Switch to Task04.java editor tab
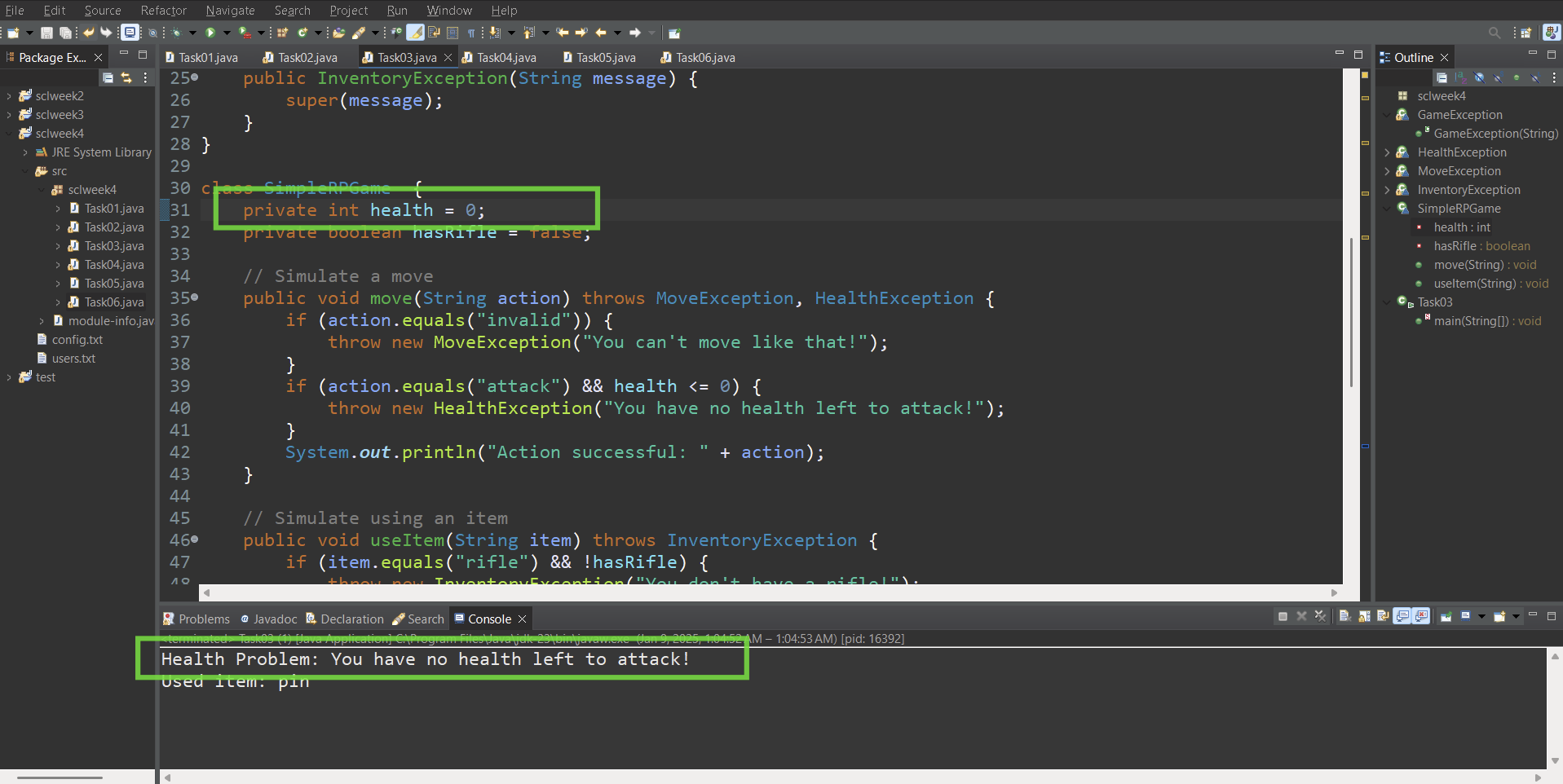This screenshot has width=1563, height=784. (499, 57)
